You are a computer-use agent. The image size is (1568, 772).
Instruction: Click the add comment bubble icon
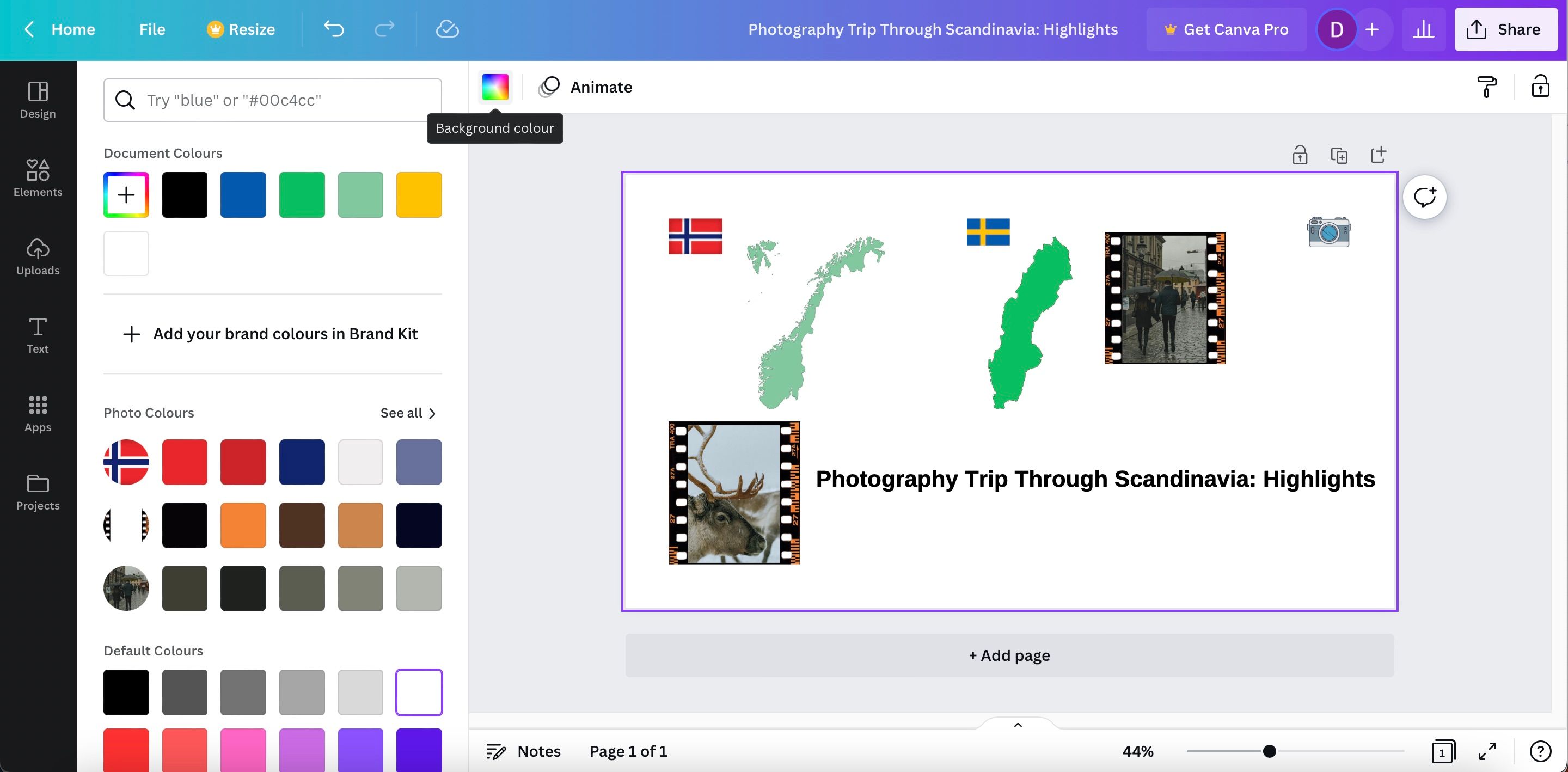point(1424,197)
